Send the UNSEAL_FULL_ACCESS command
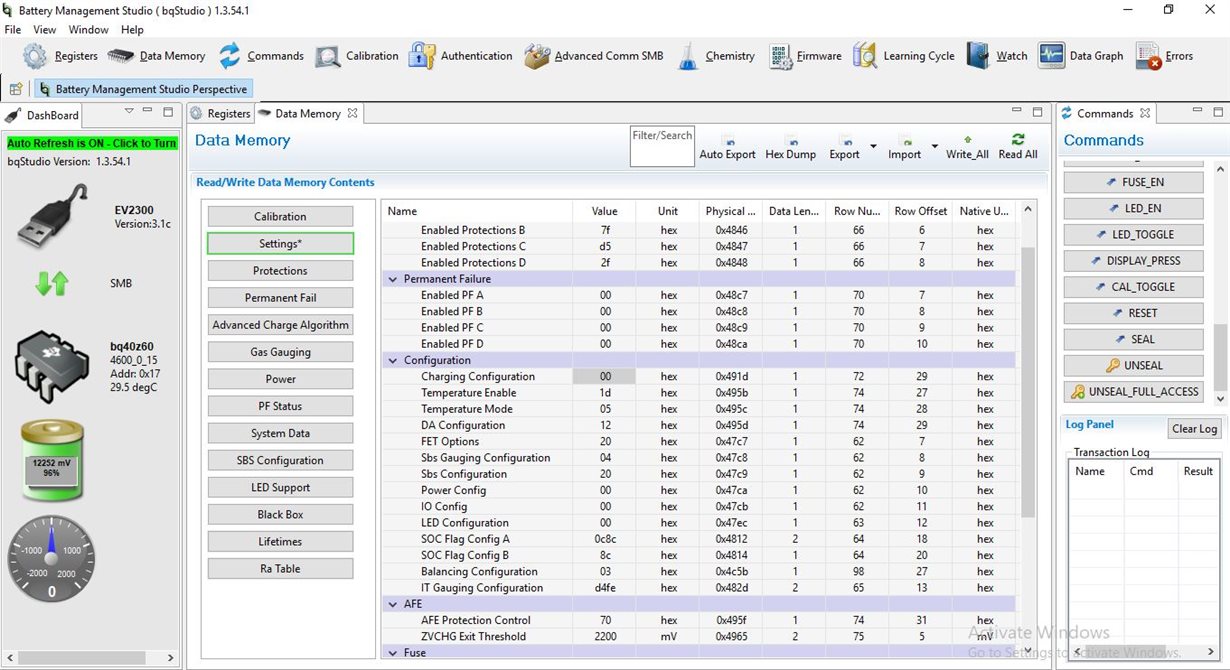The image size is (1230, 670). pyautogui.click(x=1135, y=391)
